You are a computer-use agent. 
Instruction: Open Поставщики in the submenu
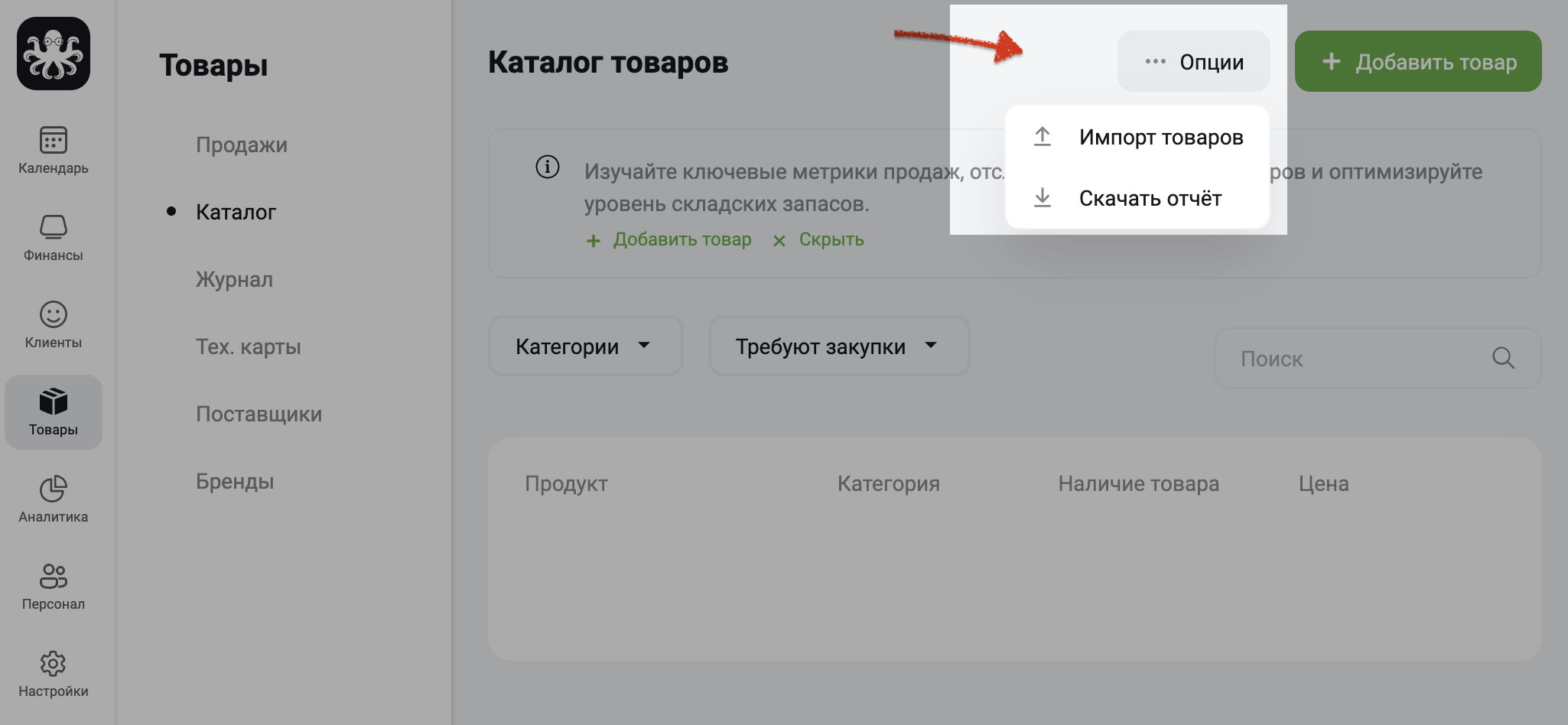tap(259, 414)
